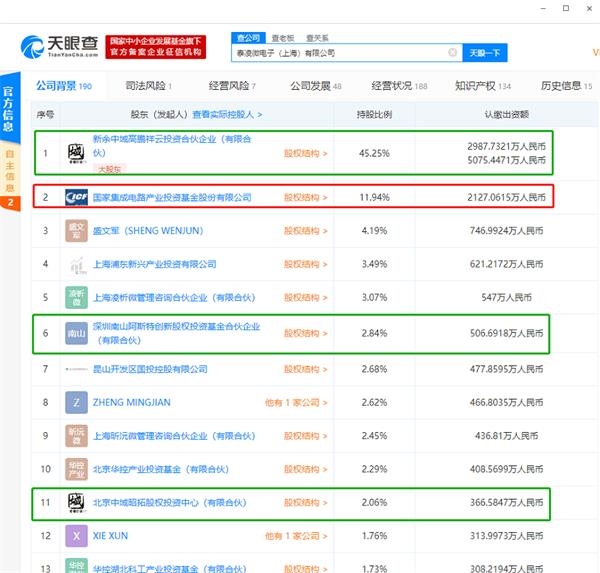This screenshot has height=573, width=600.
Task: Click the company name search input field
Action: [x=340, y=52]
